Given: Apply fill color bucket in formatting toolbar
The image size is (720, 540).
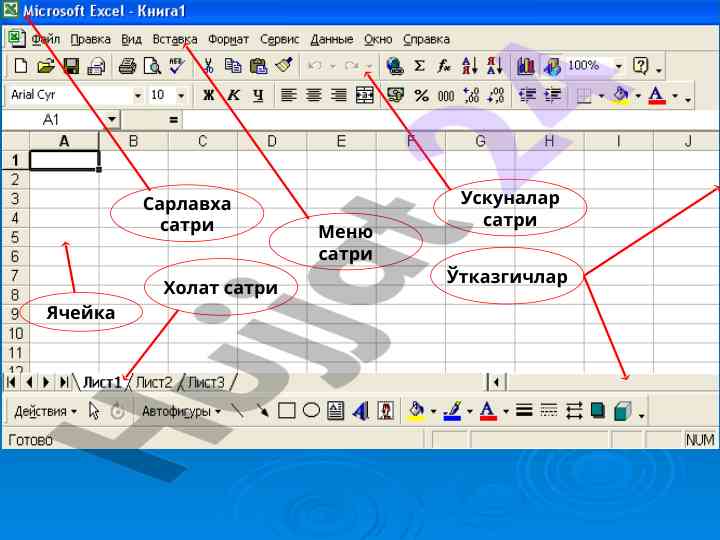Looking at the screenshot, I should (621, 96).
